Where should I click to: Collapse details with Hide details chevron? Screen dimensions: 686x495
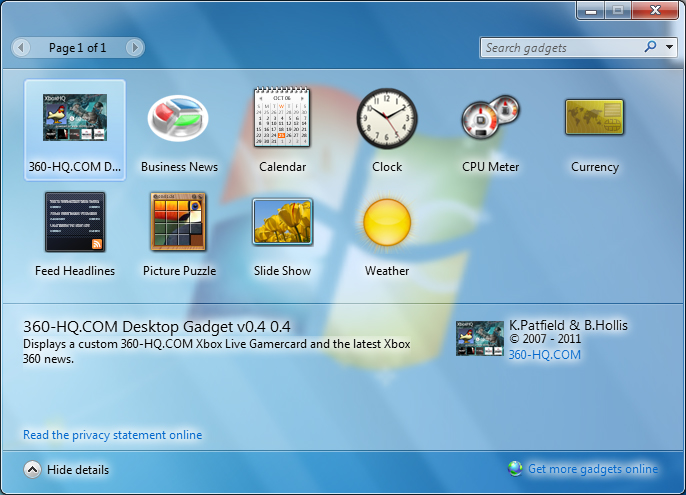point(32,470)
